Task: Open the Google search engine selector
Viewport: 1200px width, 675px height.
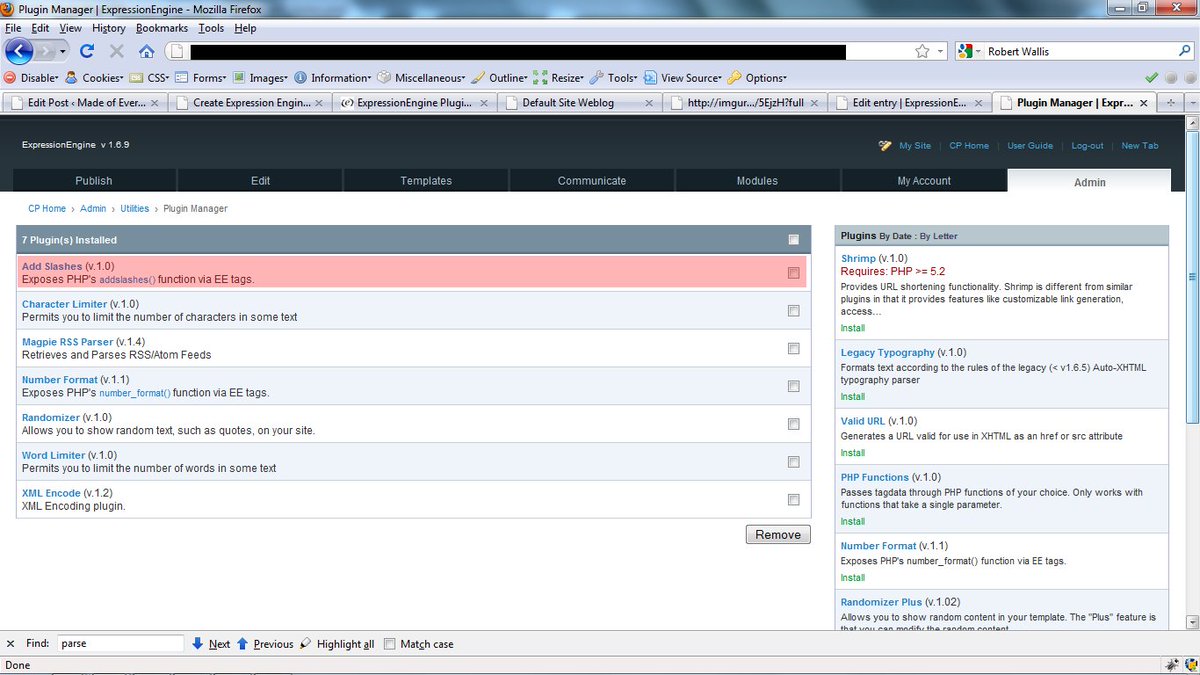Action: 969,51
